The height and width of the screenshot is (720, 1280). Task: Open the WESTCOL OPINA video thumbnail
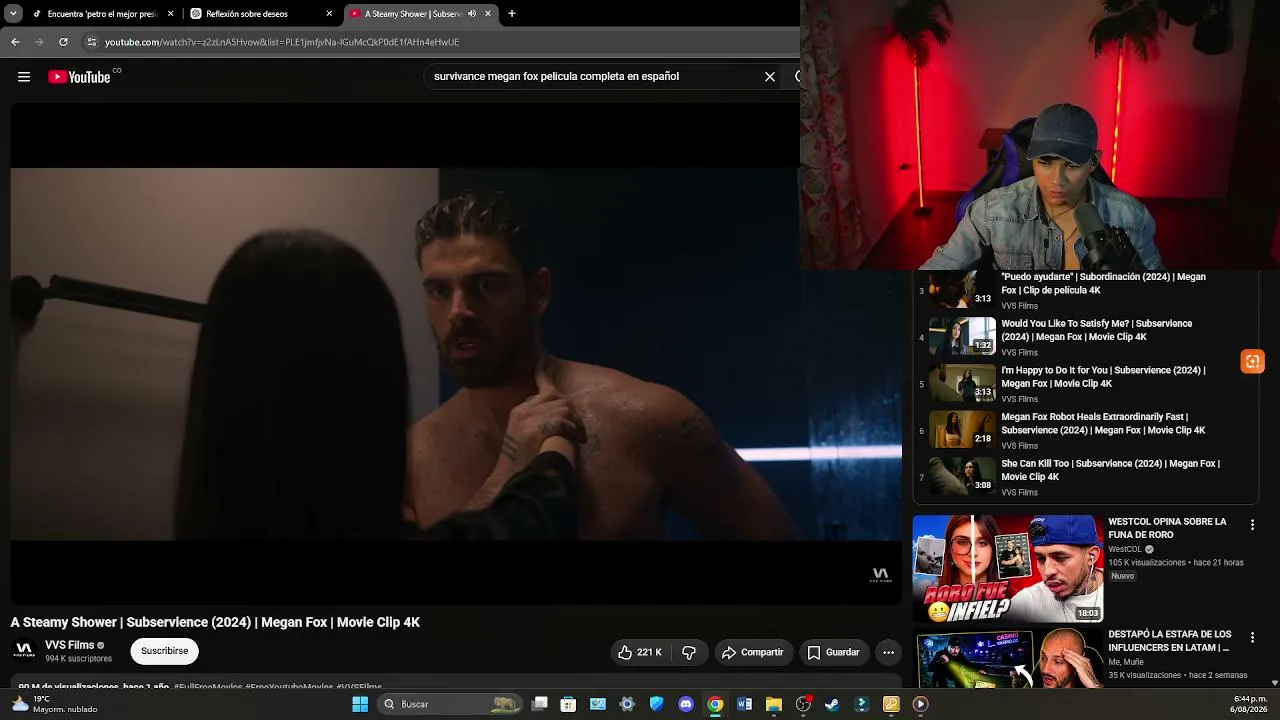pyautogui.click(x=1008, y=568)
